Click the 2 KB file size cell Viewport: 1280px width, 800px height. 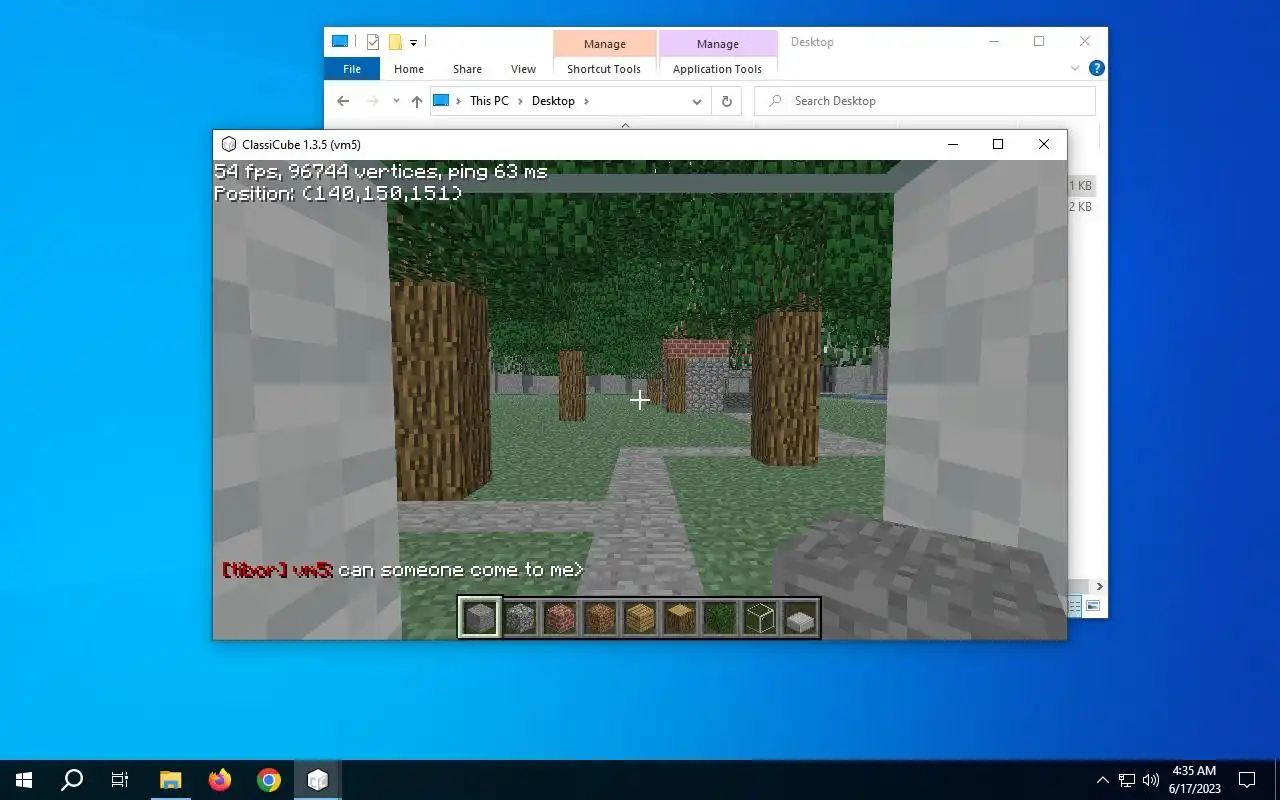[x=1080, y=207]
